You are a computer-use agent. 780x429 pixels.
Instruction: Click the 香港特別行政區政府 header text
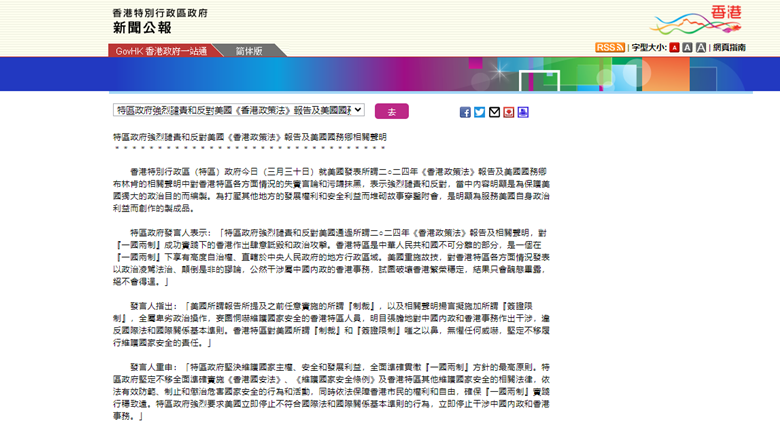coord(160,12)
